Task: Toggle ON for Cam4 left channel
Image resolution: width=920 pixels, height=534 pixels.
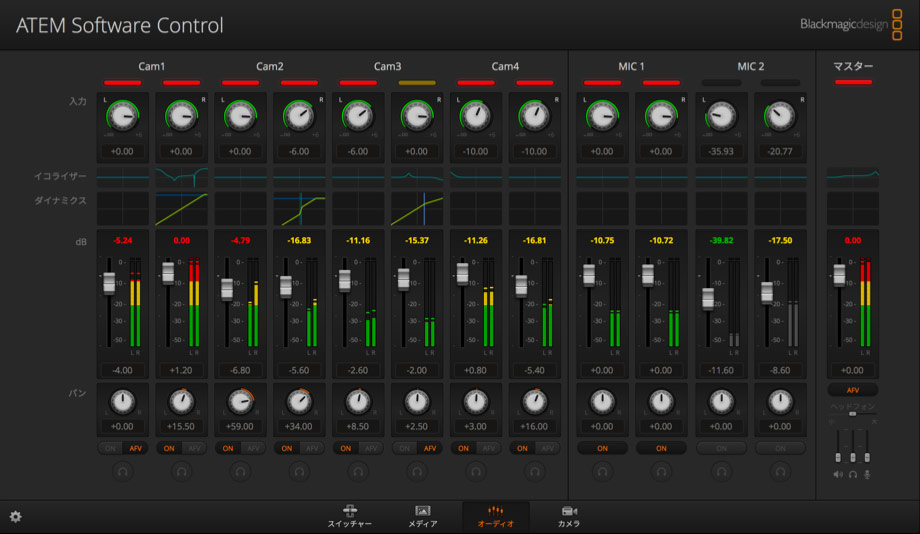Action: 464,448
